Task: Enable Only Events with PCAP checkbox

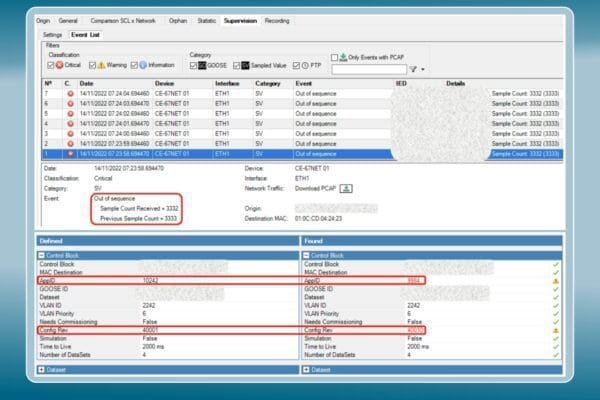Action: pos(334,57)
